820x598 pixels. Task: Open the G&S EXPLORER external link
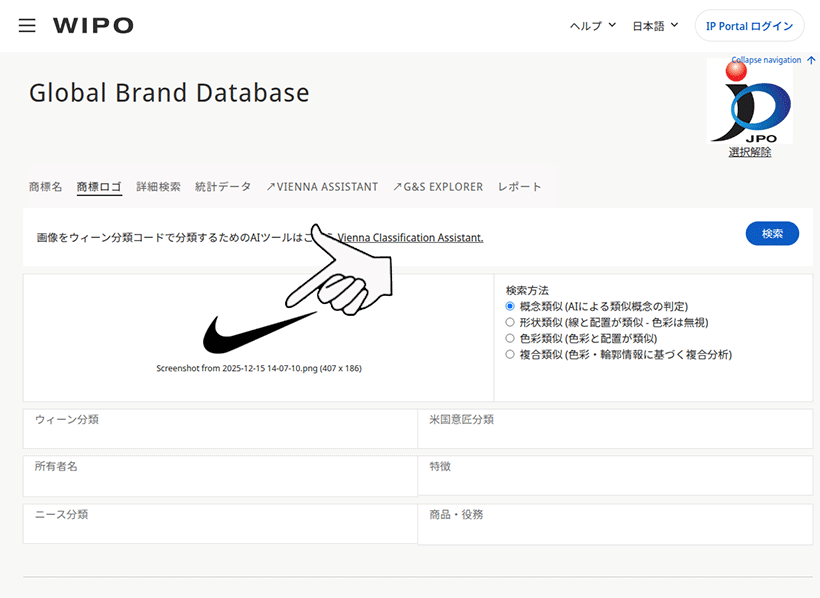click(437, 187)
